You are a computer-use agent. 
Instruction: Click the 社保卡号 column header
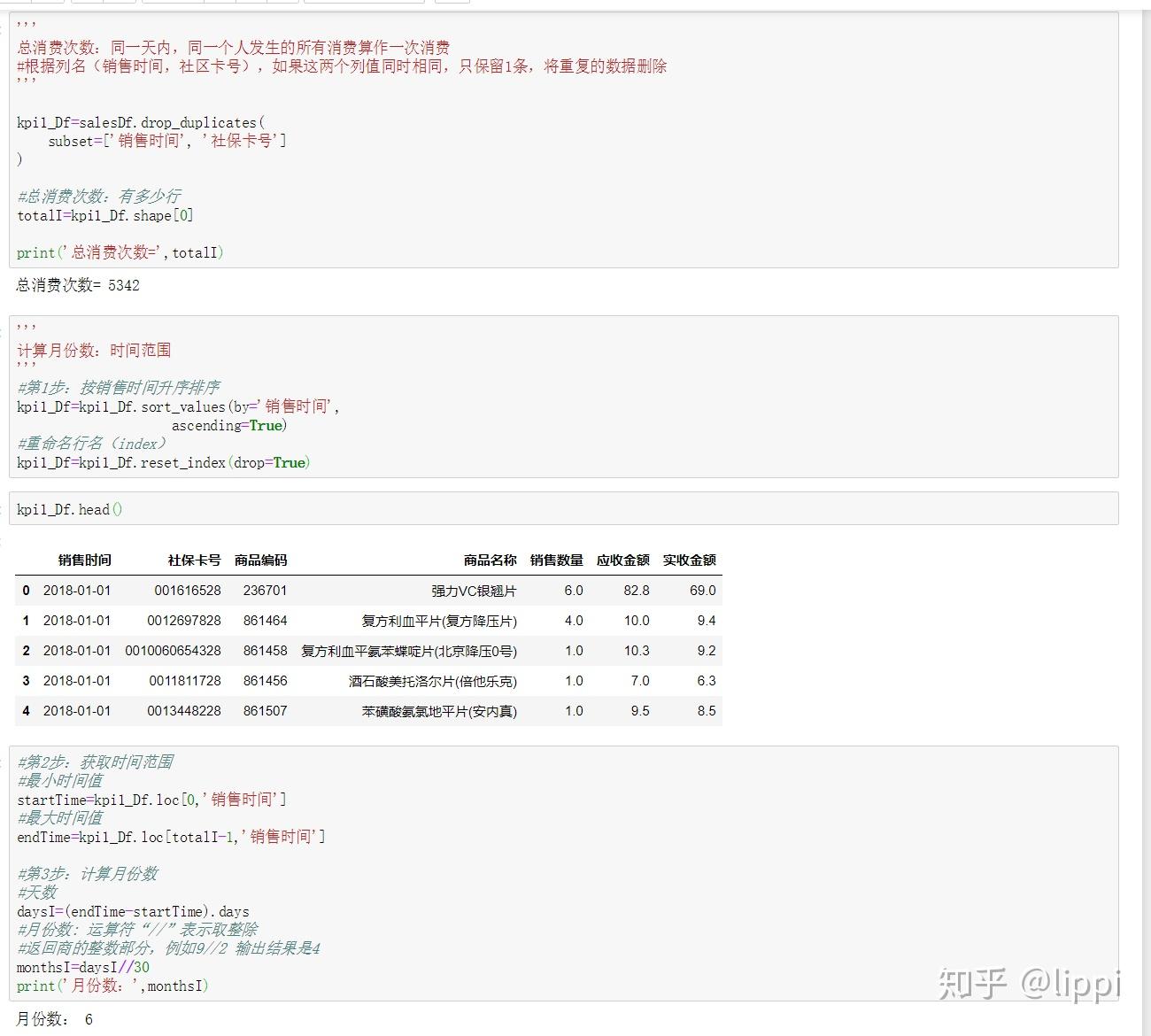(x=195, y=560)
